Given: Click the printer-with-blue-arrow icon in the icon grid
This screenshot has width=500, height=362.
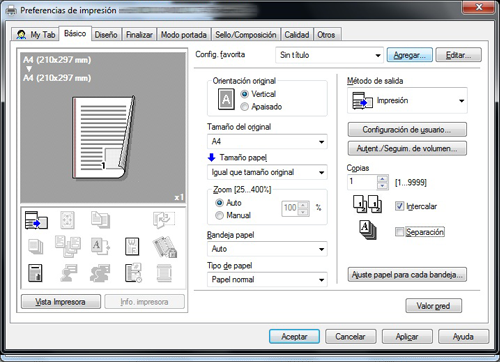Looking at the screenshot, I should [x=36, y=220].
